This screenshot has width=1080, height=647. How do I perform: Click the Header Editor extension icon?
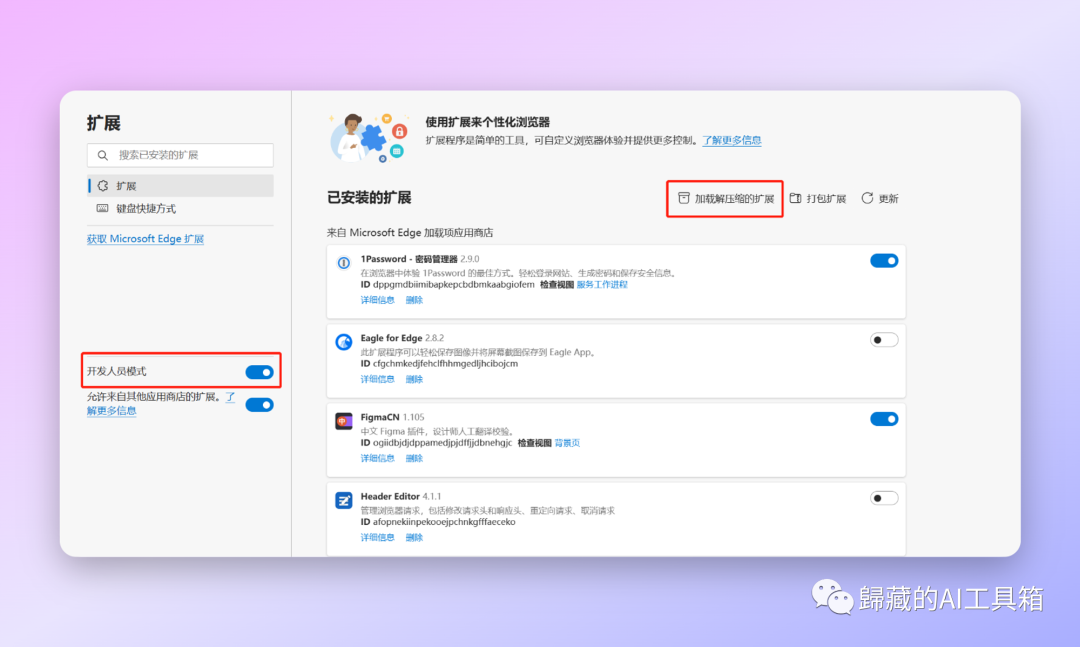[343, 500]
